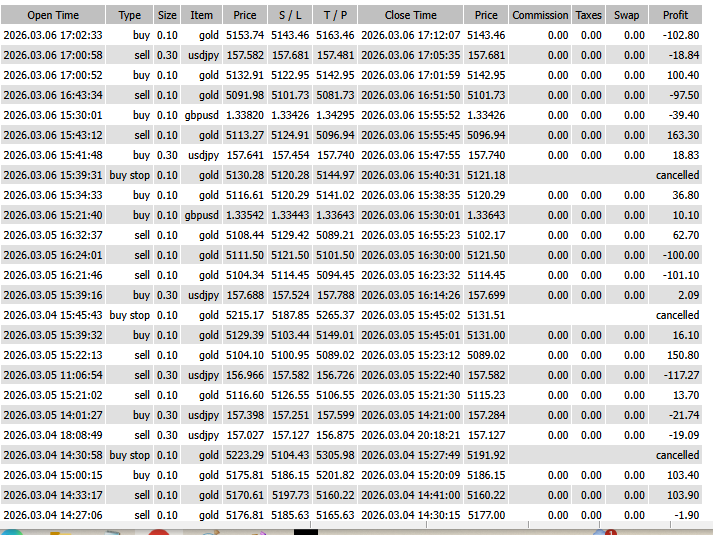The image size is (713, 535).
Task: Select the usdjpy sell opened 2026.03.04 18:08:49
Action: click(x=53, y=435)
